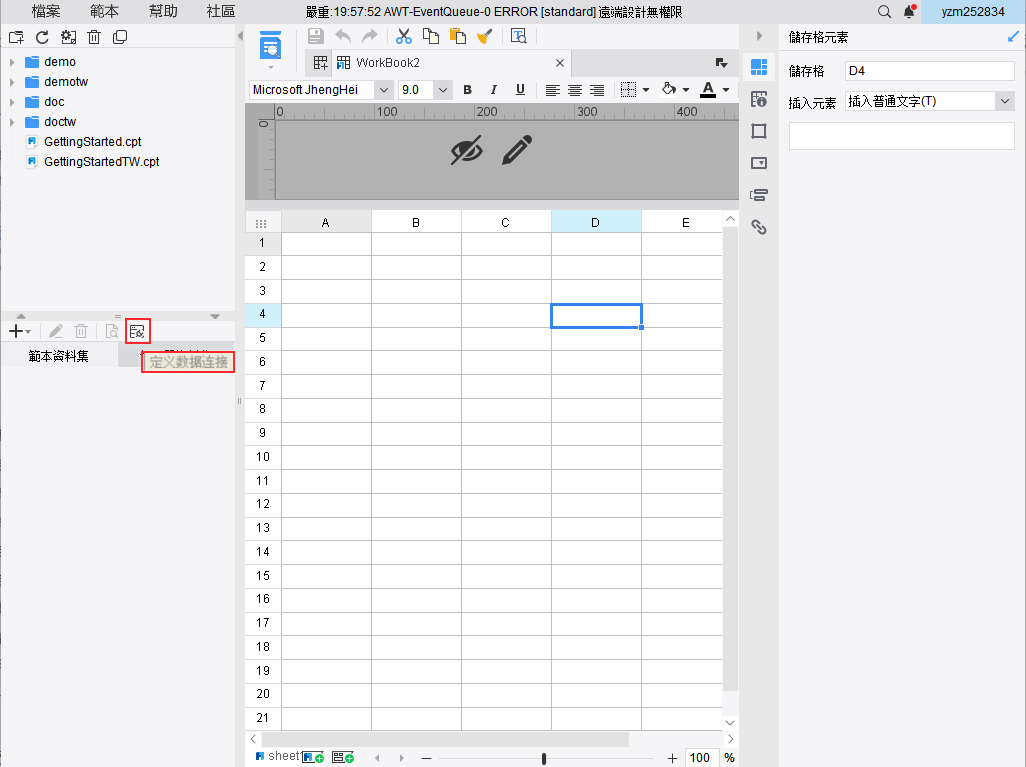Screen dimensions: 1026x767
Task: Edit the dataset with pencil icon
Action: pos(56,331)
